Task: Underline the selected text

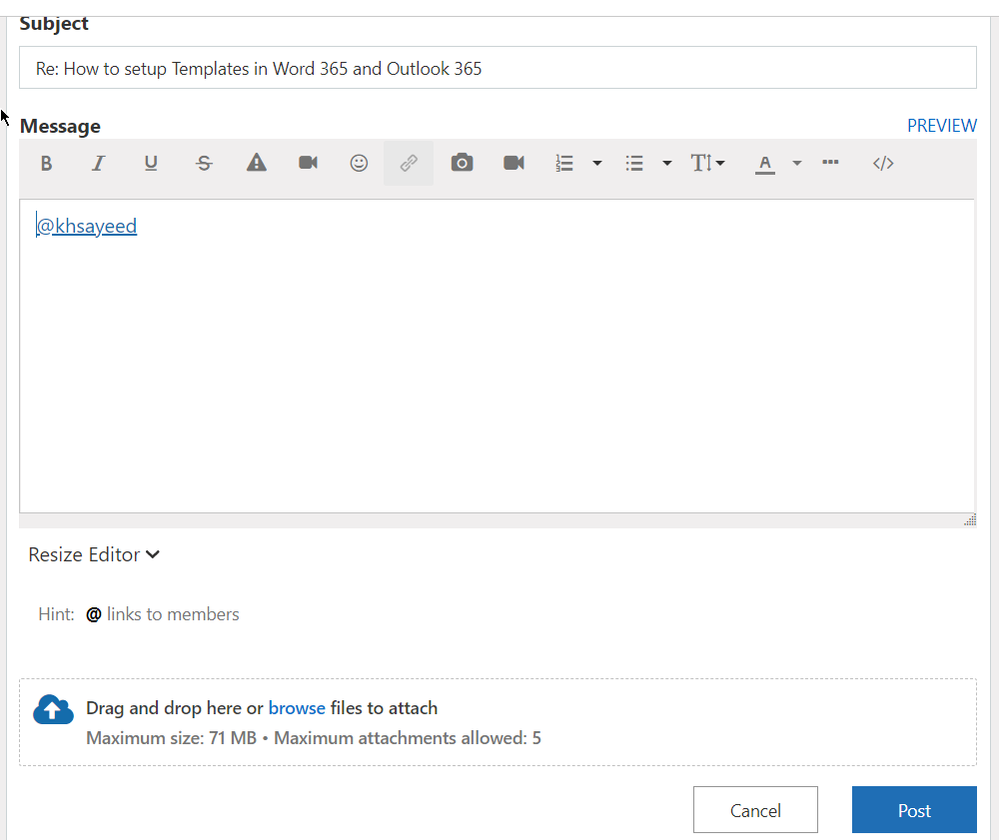Action: [151, 163]
